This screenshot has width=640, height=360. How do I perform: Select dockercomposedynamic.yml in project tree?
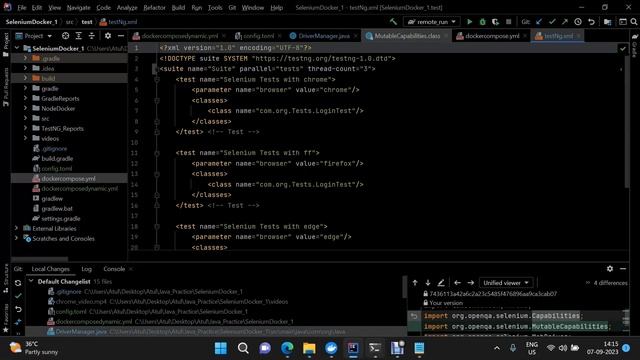pos(80,189)
